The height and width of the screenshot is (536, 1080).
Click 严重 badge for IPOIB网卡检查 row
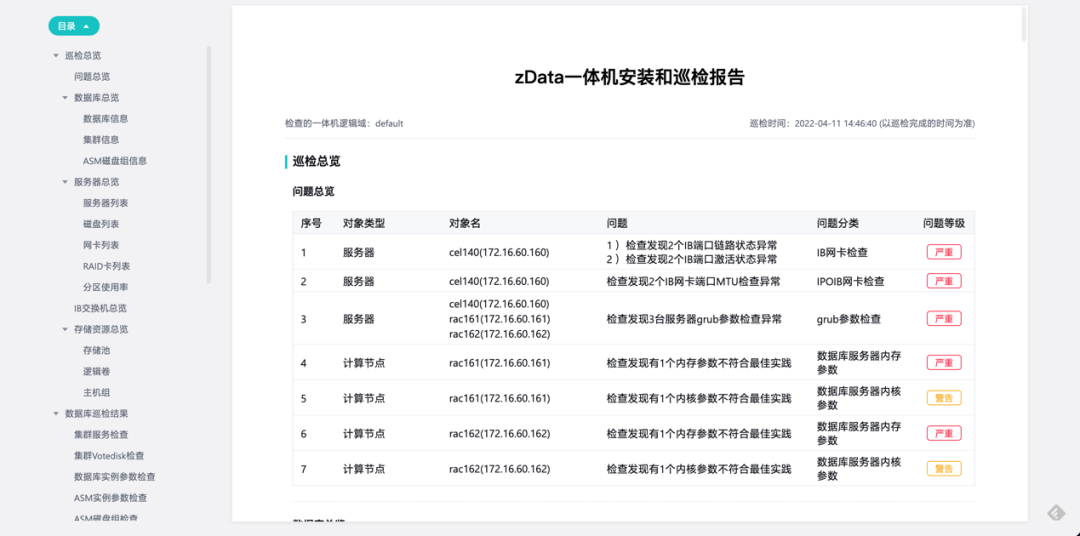pos(944,281)
